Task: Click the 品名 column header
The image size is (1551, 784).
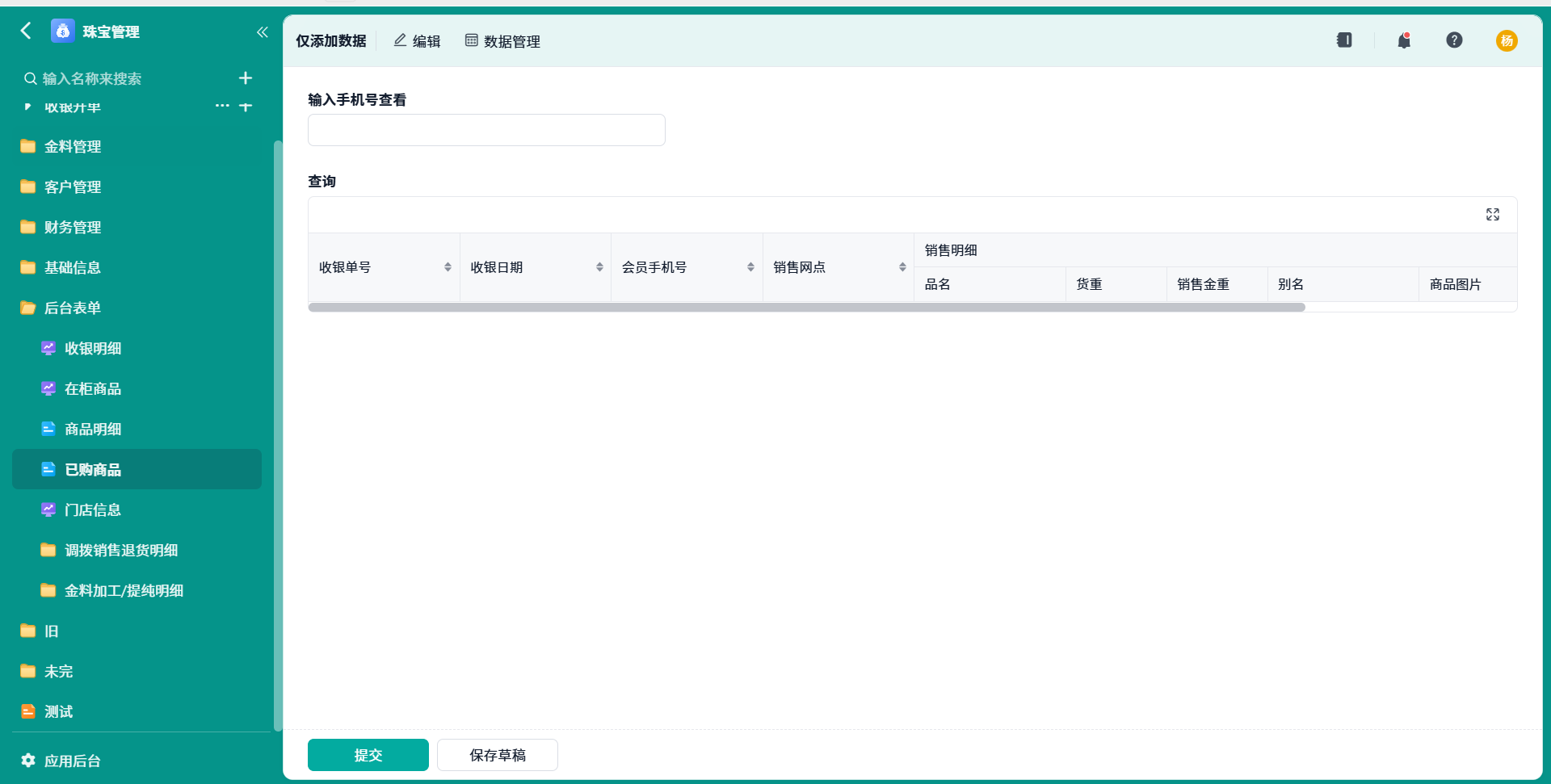Action: 990,284
